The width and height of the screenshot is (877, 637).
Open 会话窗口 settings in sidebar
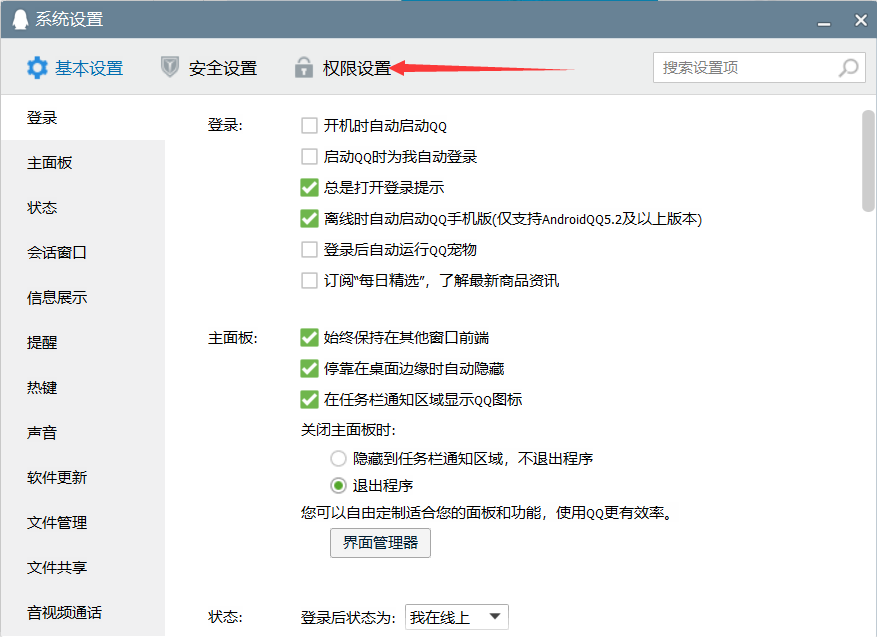83,252
